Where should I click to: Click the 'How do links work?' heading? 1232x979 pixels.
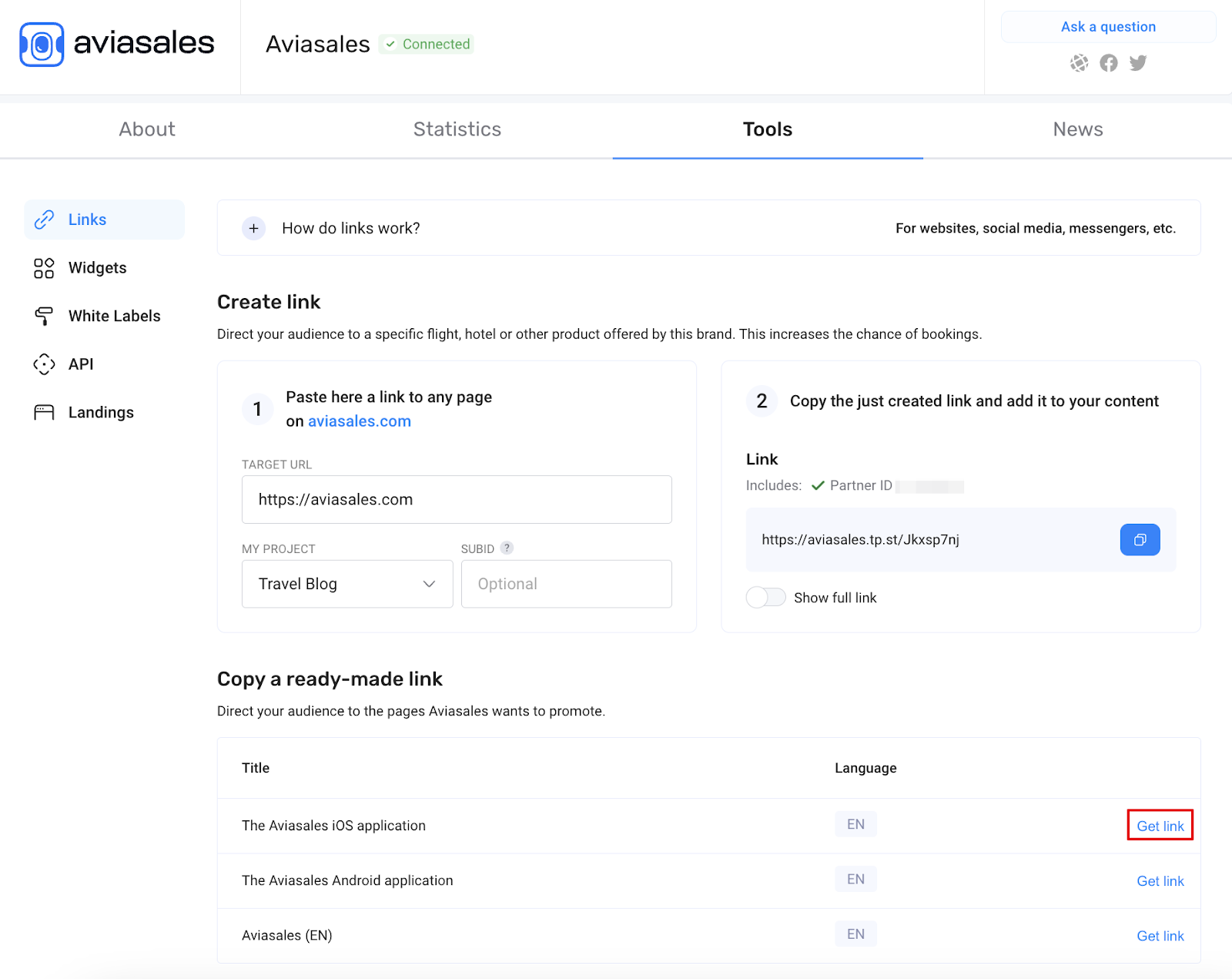click(351, 228)
